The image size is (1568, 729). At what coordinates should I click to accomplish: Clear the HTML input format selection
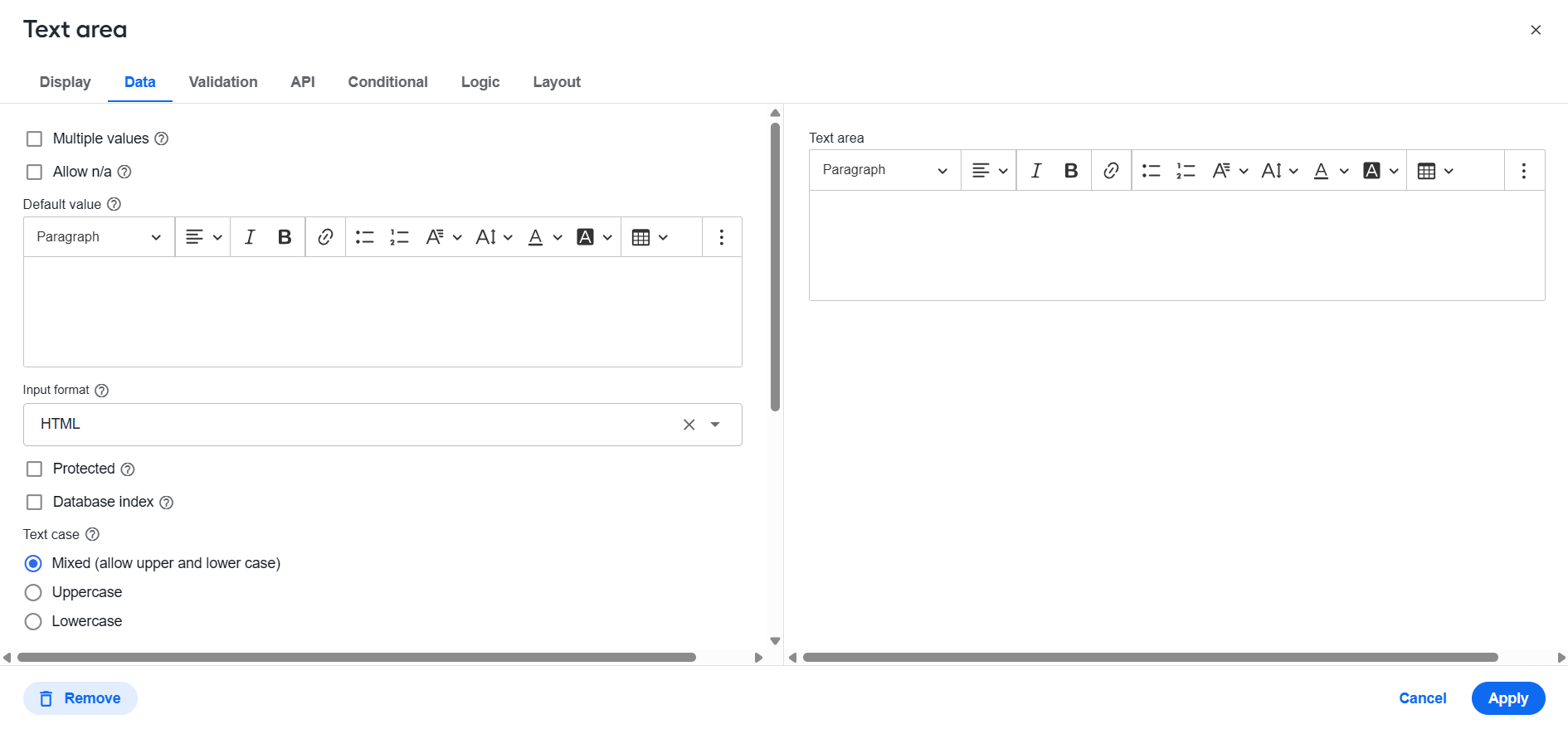pyautogui.click(x=689, y=425)
